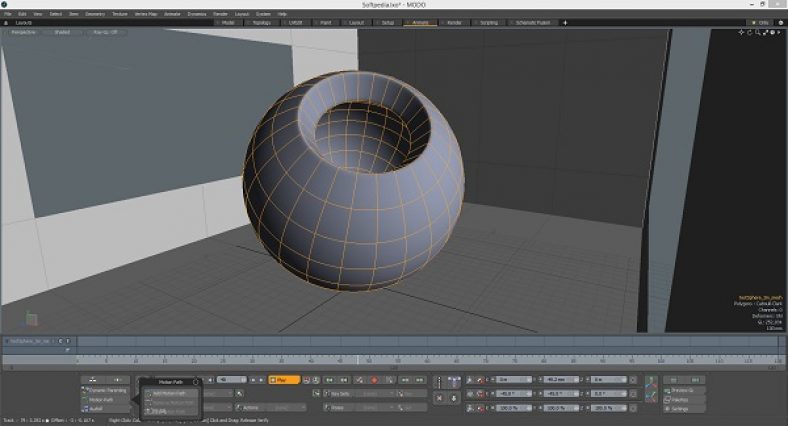Click the position X value field
This screenshot has height=426, width=788.
click(x=515, y=380)
